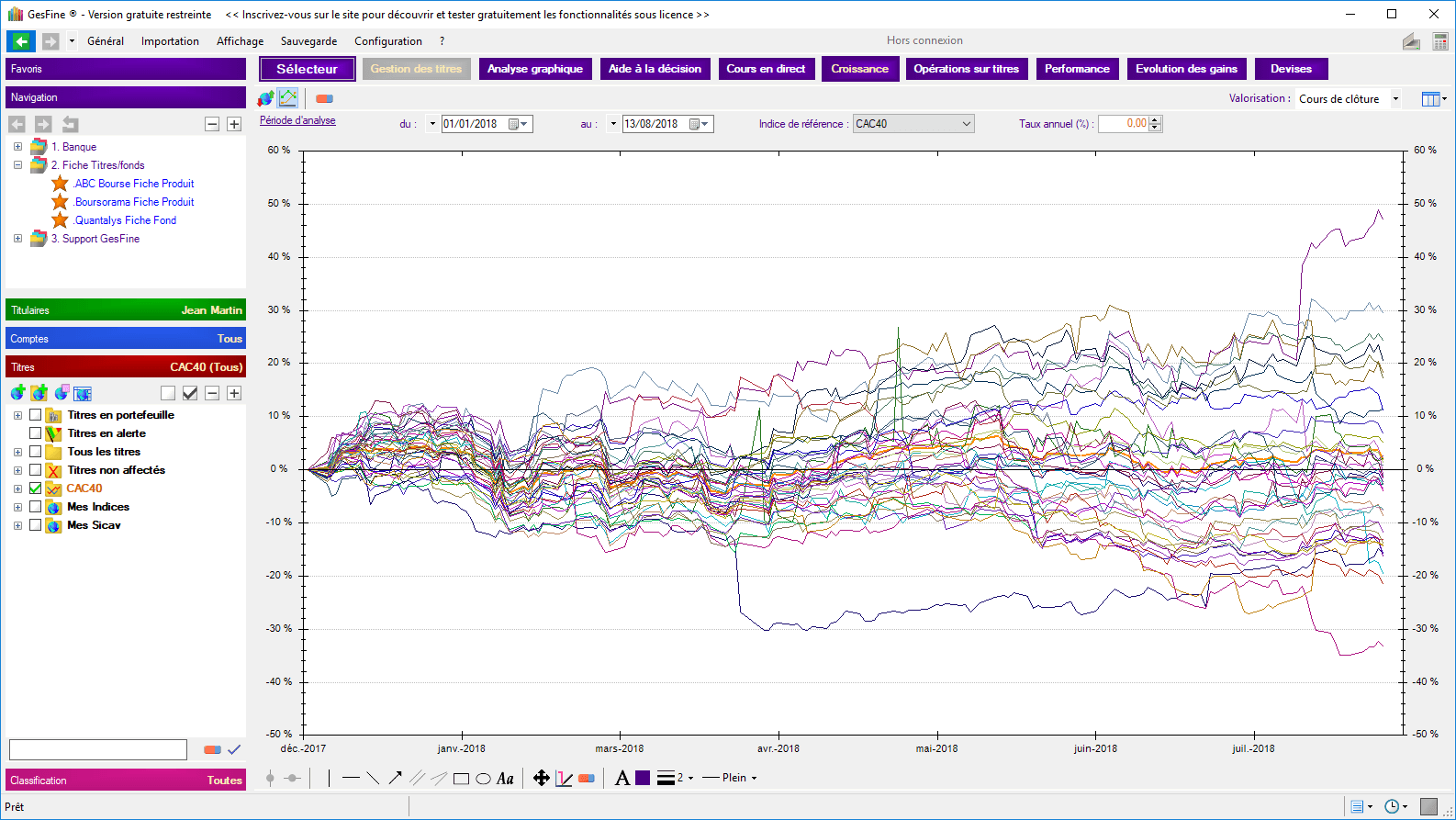Click the green back arrow in the menu bar
Viewport: 1456px width, 820px height.
[x=21, y=41]
